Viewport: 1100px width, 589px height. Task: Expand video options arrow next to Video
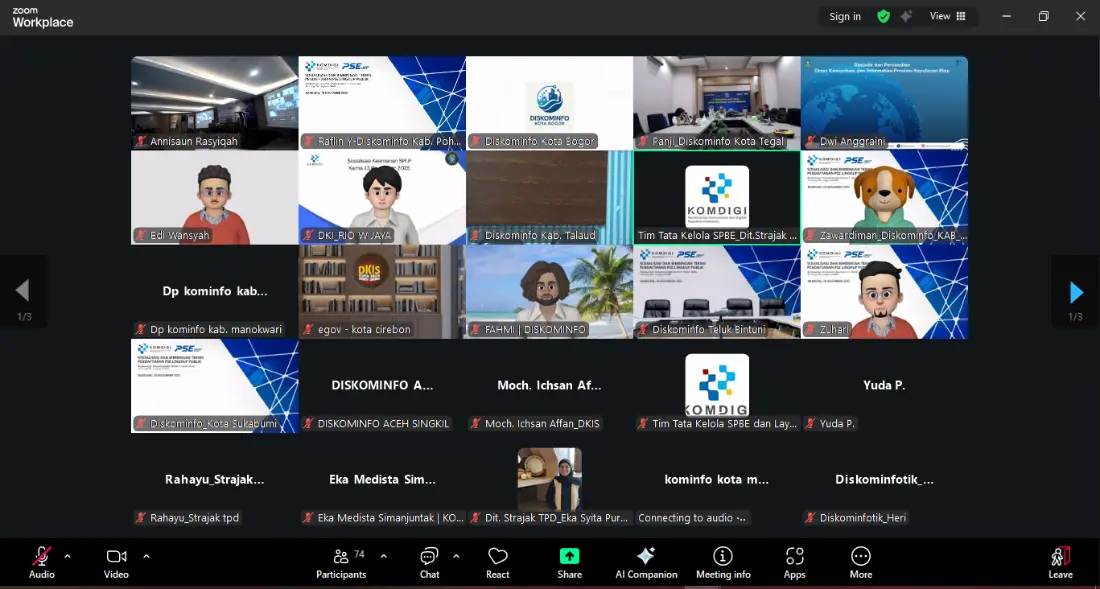click(x=146, y=556)
